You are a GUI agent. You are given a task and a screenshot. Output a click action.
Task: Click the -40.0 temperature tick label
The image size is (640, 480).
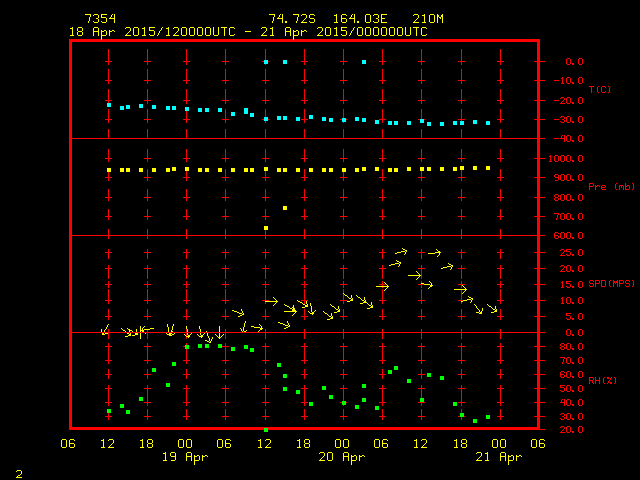(x=567, y=139)
